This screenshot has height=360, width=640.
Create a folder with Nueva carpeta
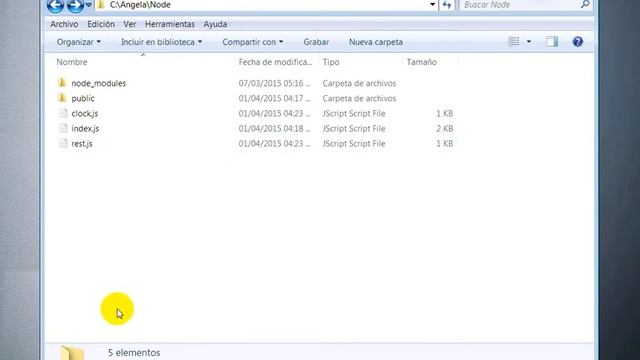[376, 42]
